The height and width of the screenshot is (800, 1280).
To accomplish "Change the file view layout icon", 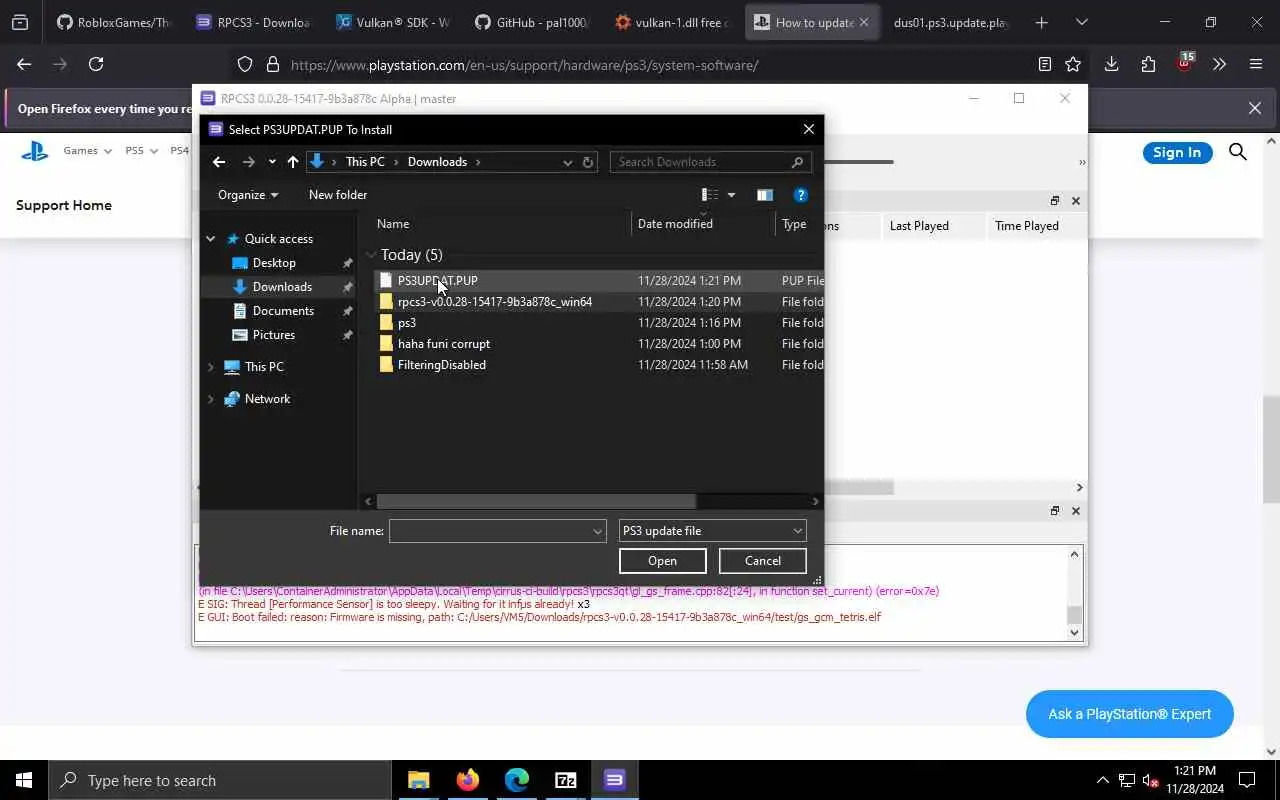I will point(710,195).
